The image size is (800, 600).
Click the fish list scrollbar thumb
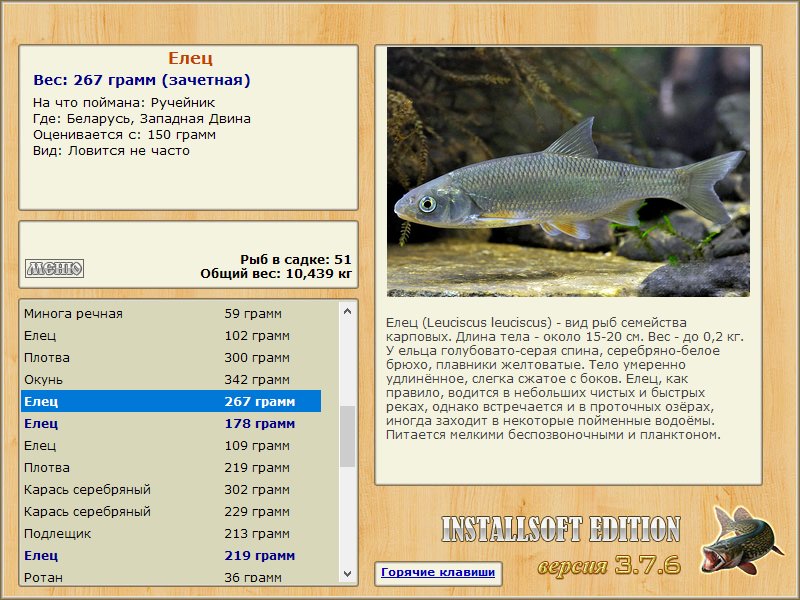[347, 436]
